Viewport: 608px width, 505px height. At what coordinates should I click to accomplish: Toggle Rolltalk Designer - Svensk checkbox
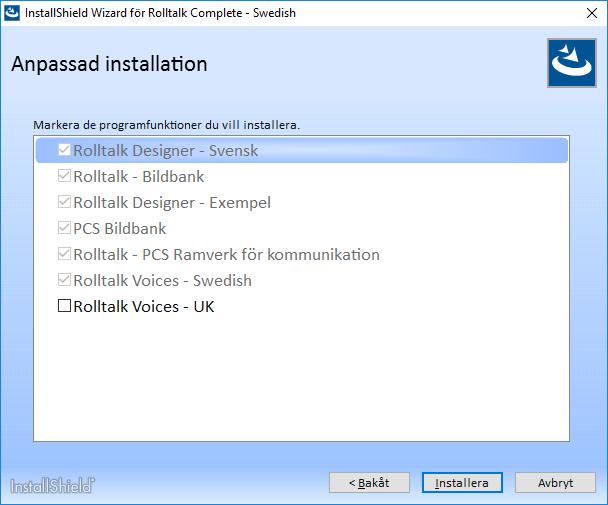[64, 150]
